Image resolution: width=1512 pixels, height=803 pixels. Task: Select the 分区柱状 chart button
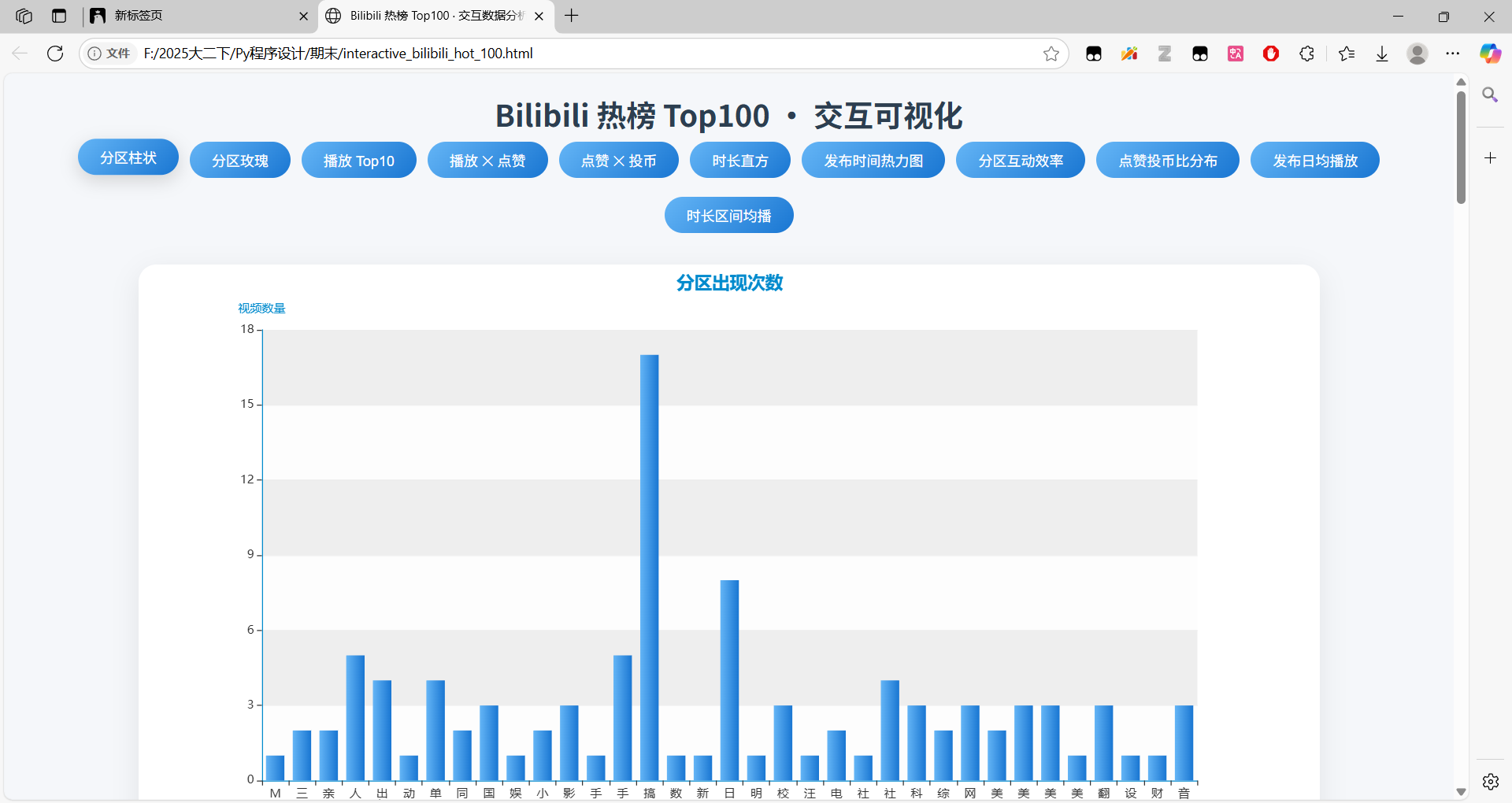128,157
